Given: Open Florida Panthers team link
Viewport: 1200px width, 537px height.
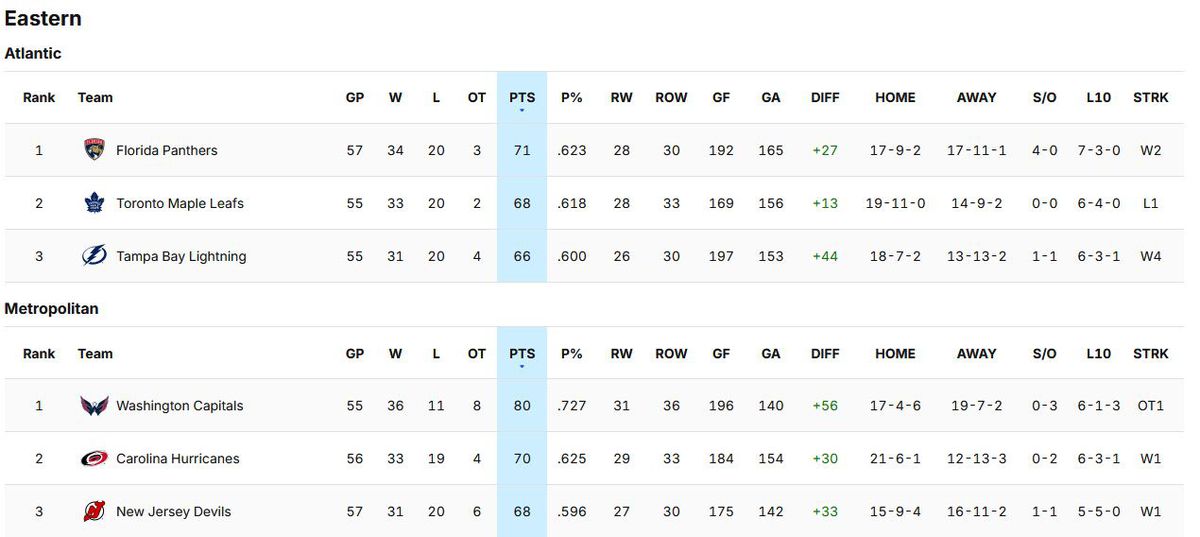Looking at the screenshot, I should click(166, 151).
